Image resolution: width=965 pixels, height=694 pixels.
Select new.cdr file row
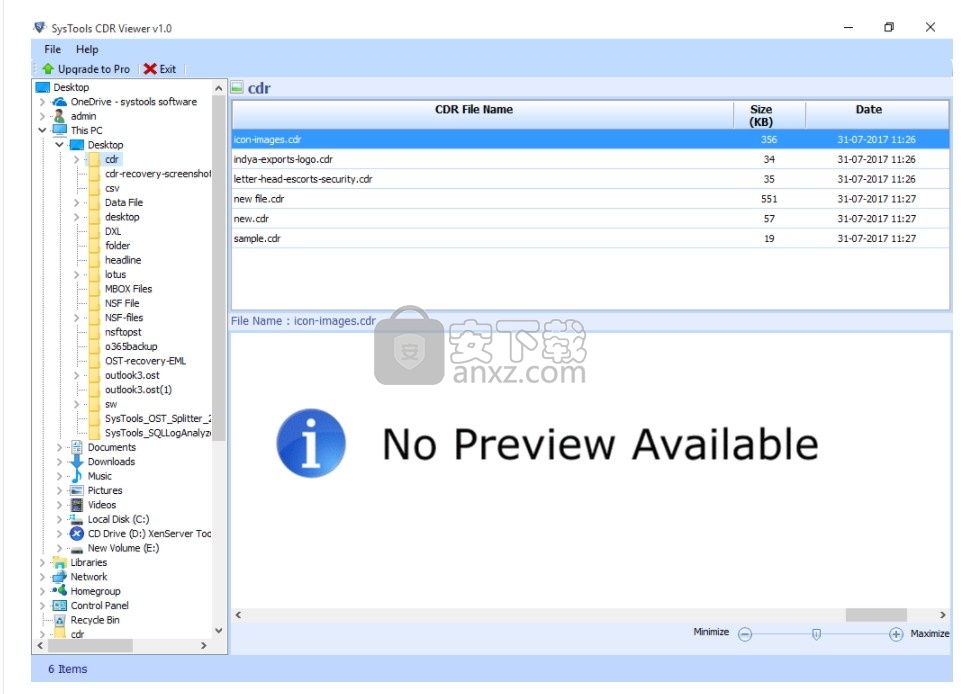pyautogui.click(x=590, y=218)
